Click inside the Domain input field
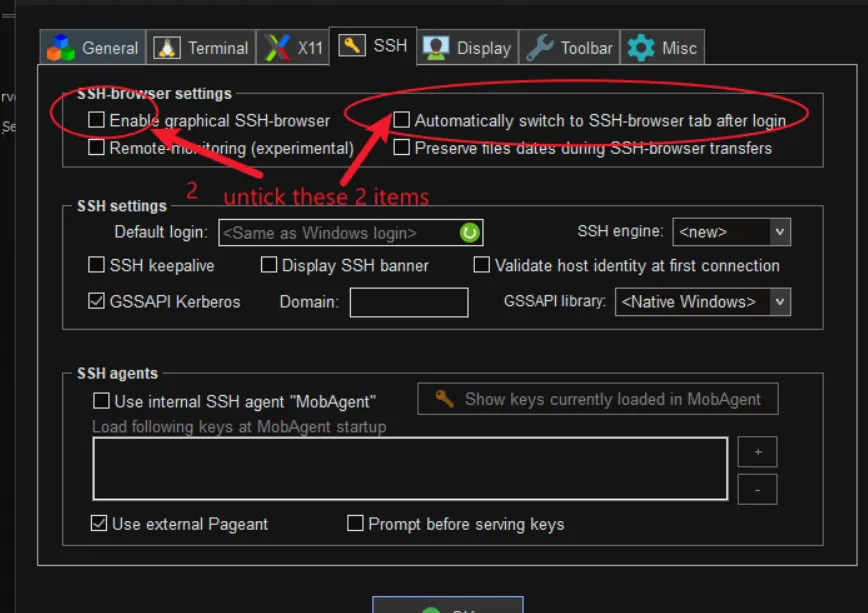This screenshot has height=613, width=868. [408, 302]
